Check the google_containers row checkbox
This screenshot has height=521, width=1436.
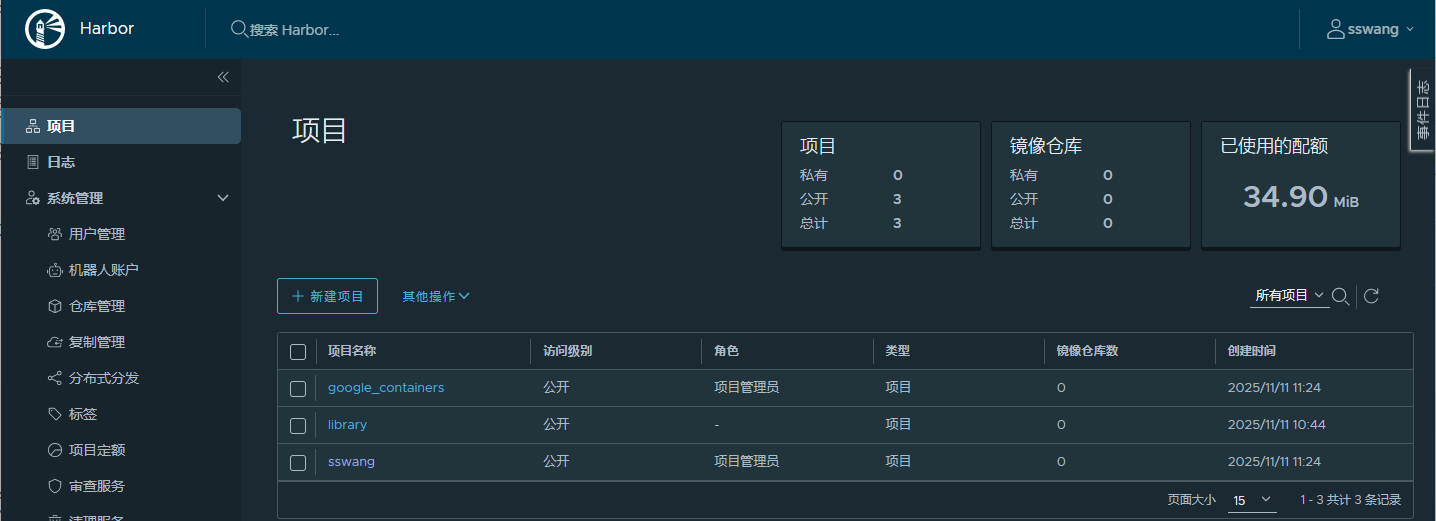point(298,388)
